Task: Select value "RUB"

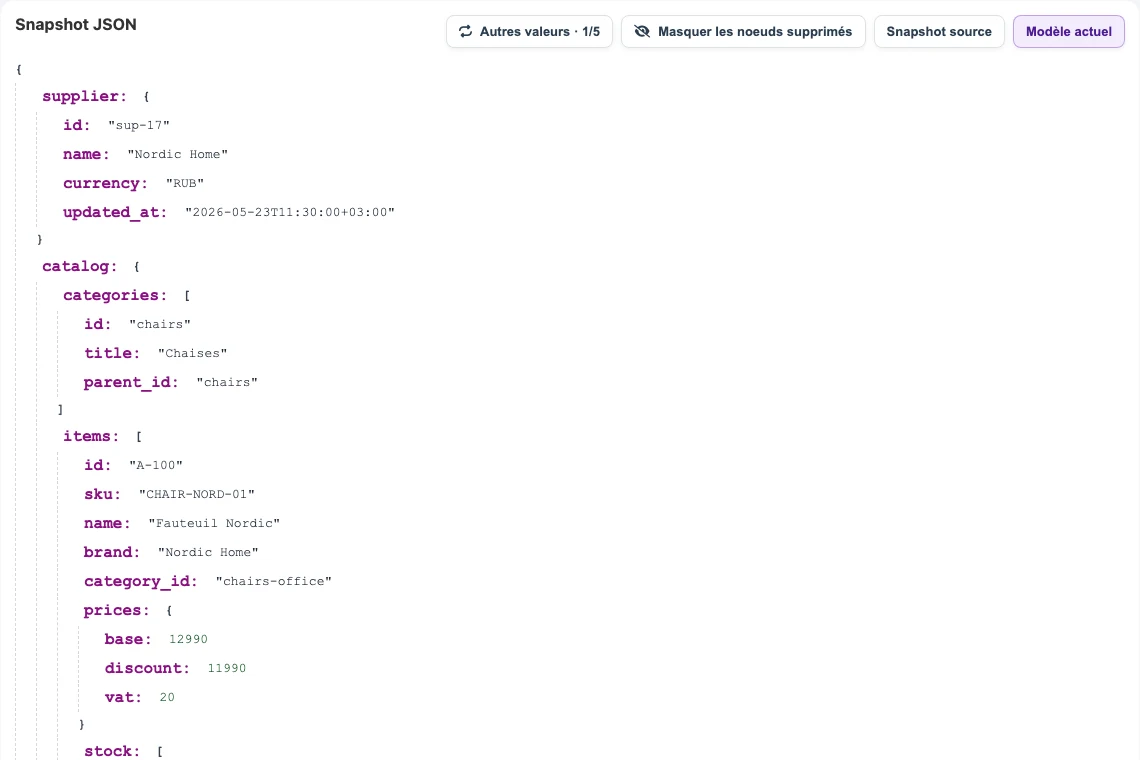Action: [185, 183]
